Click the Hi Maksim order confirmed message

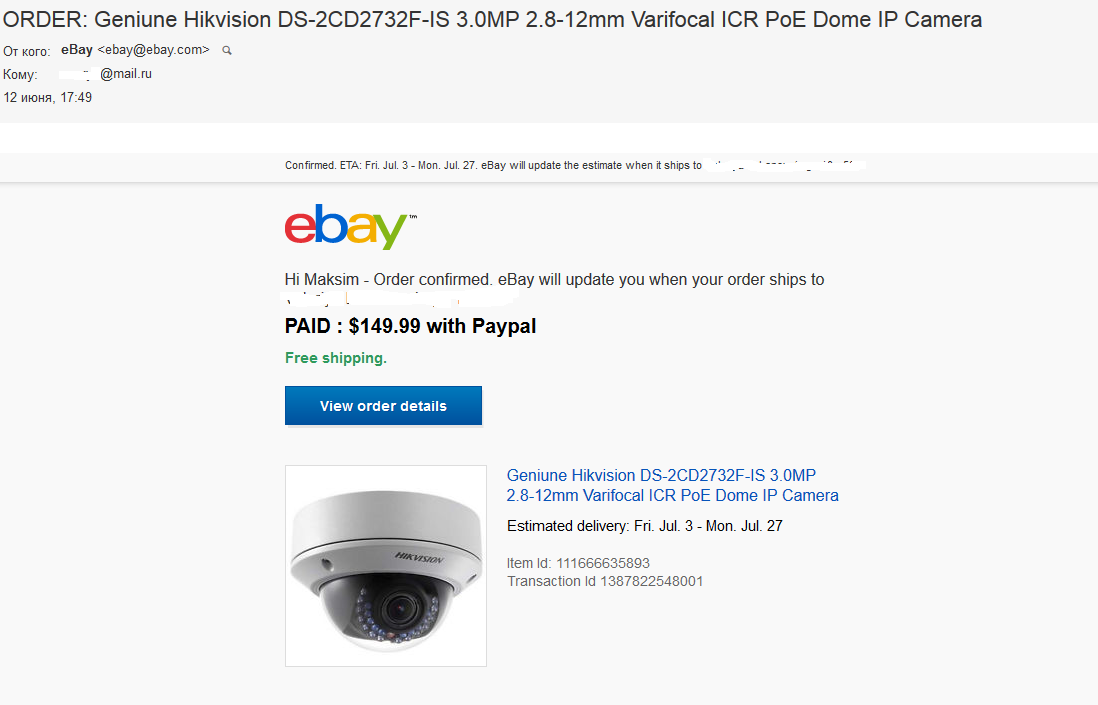(554, 280)
